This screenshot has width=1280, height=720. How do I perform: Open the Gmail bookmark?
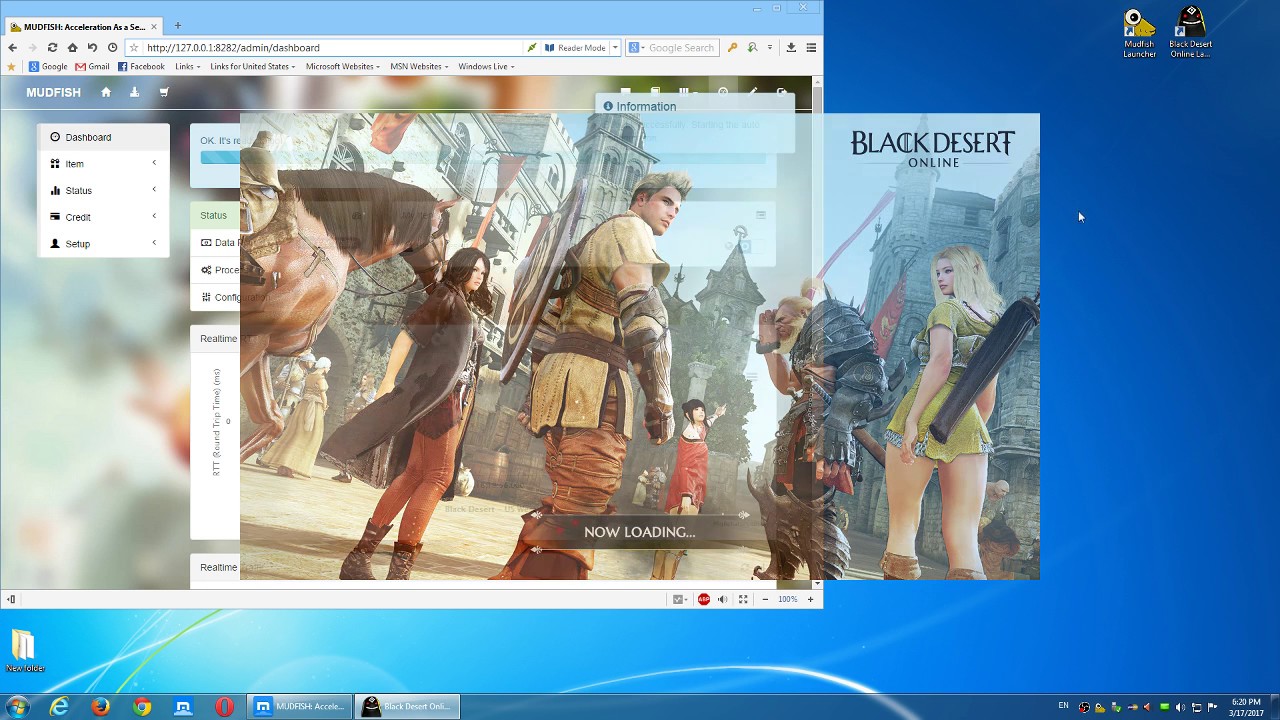click(x=93, y=66)
